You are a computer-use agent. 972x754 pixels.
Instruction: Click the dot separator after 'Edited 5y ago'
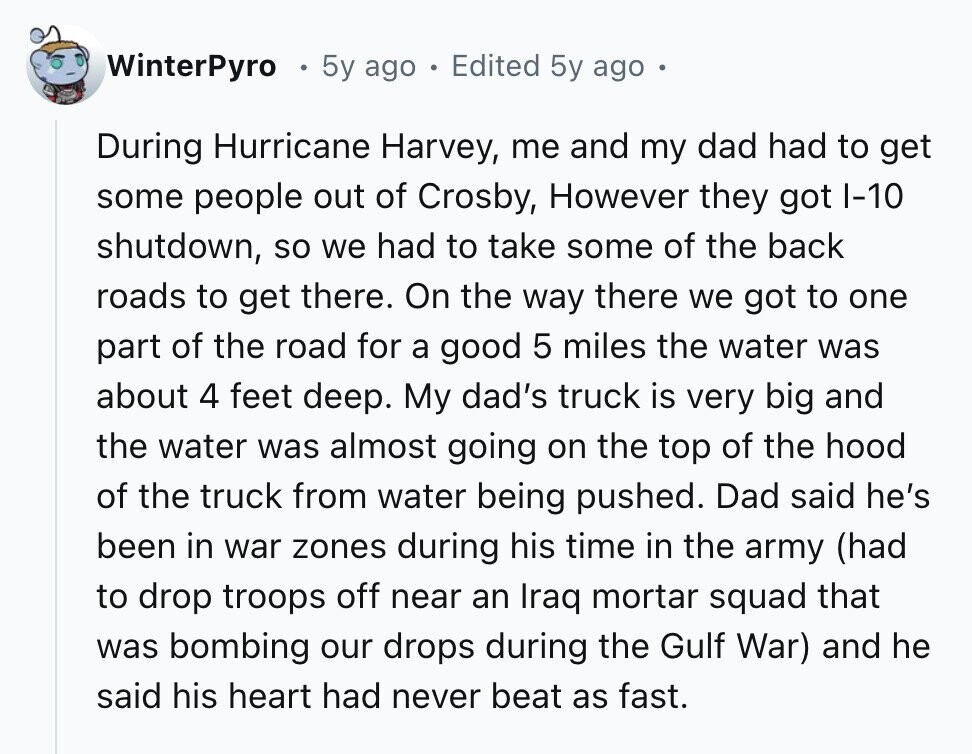[x=662, y=67]
